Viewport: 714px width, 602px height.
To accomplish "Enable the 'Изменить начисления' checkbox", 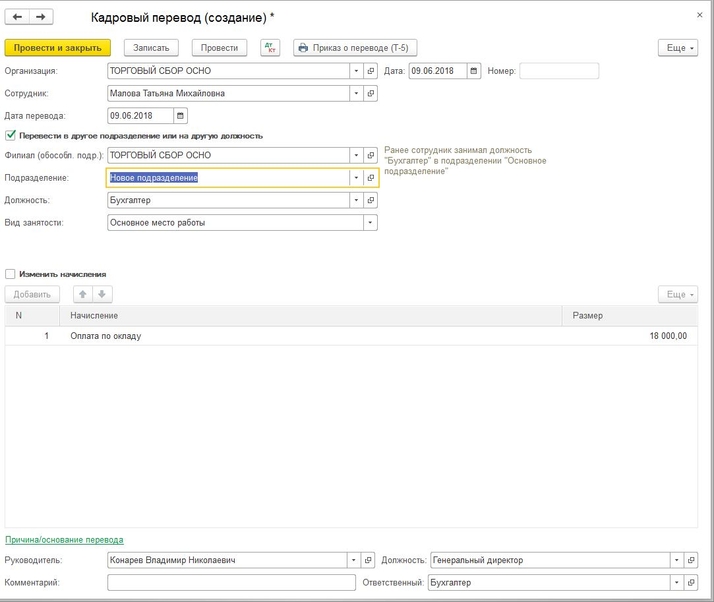I will pyautogui.click(x=11, y=273).
